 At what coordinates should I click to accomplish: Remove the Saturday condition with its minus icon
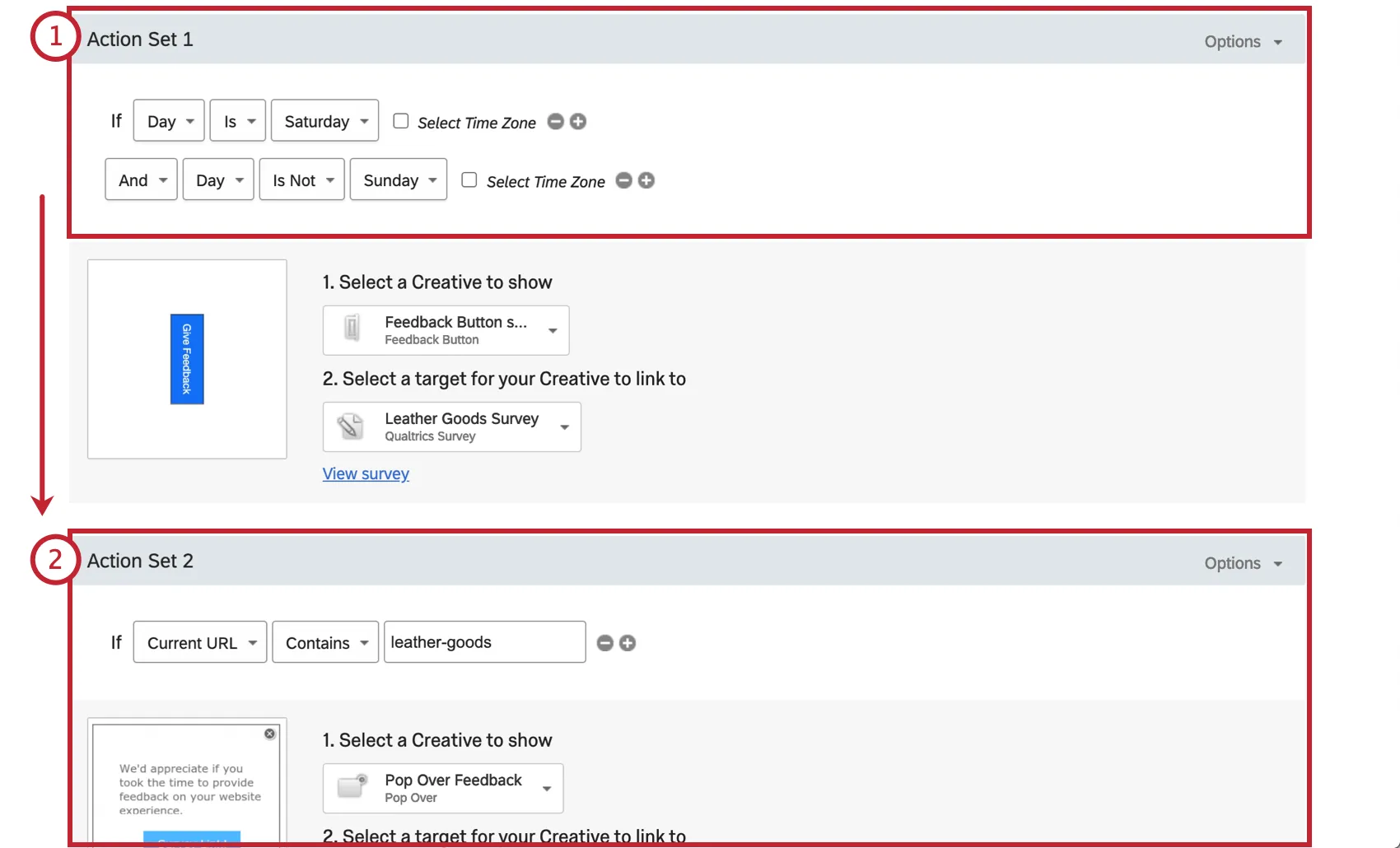pos(556,122)
